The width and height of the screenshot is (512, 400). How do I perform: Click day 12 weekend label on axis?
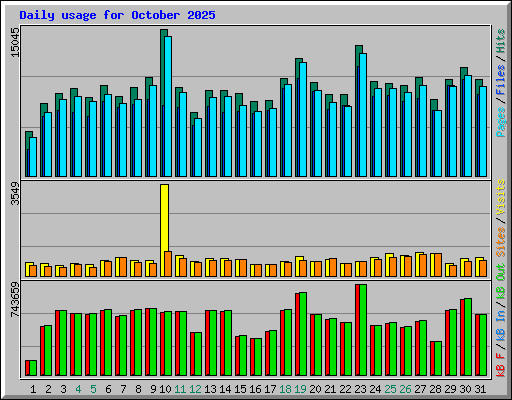pos(195,389)
